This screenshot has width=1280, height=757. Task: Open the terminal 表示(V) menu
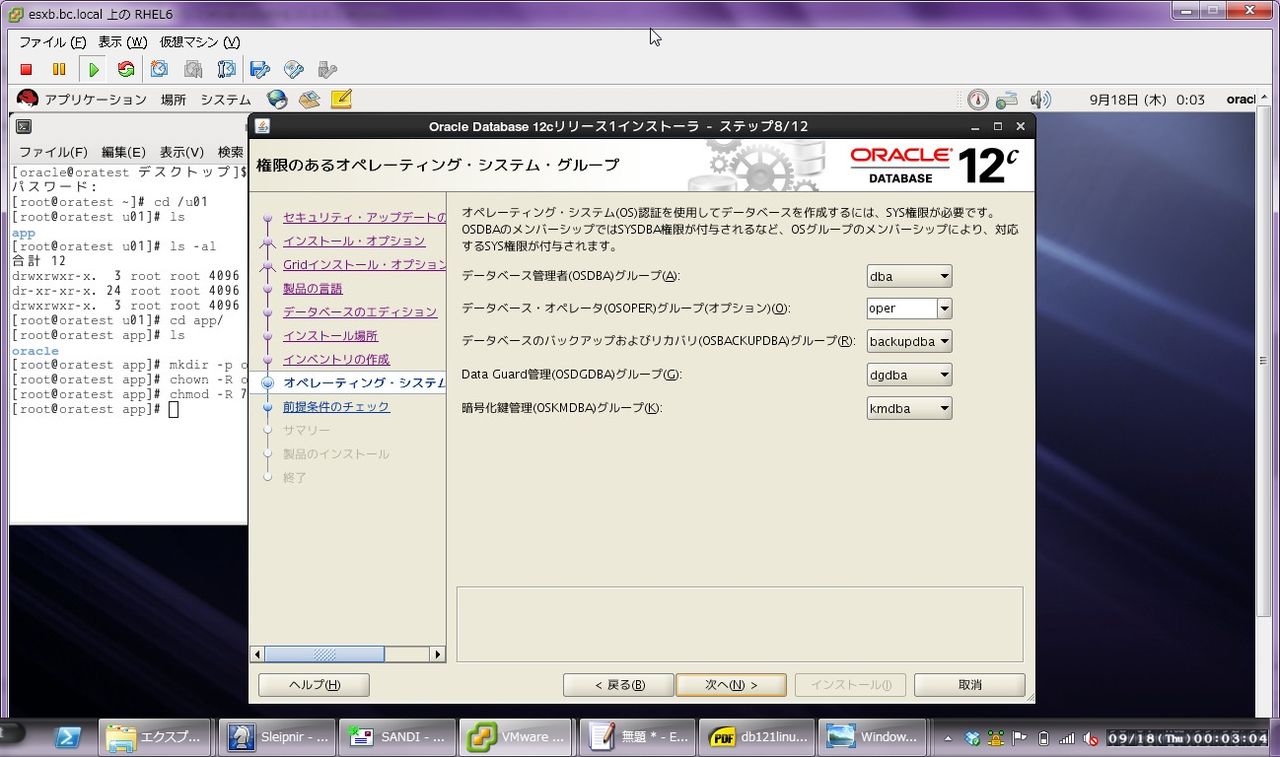coord(182,152)
